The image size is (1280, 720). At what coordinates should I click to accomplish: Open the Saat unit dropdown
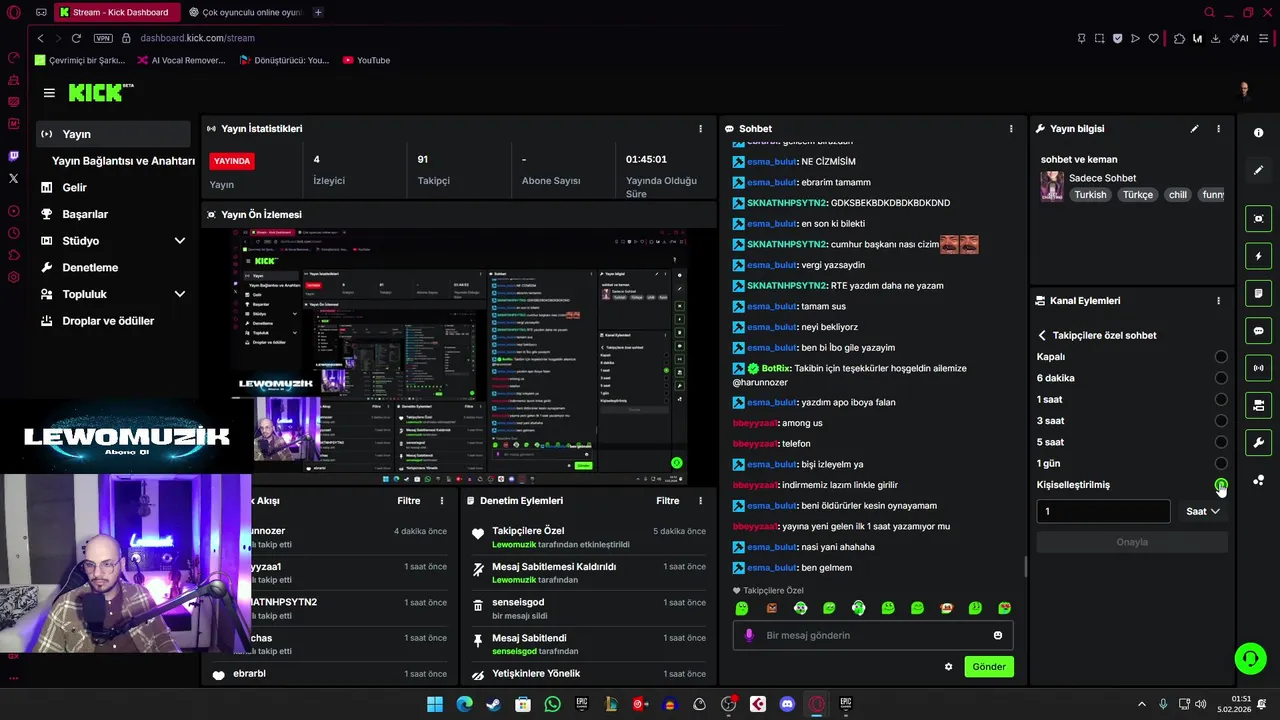[x=1202, y=511]
